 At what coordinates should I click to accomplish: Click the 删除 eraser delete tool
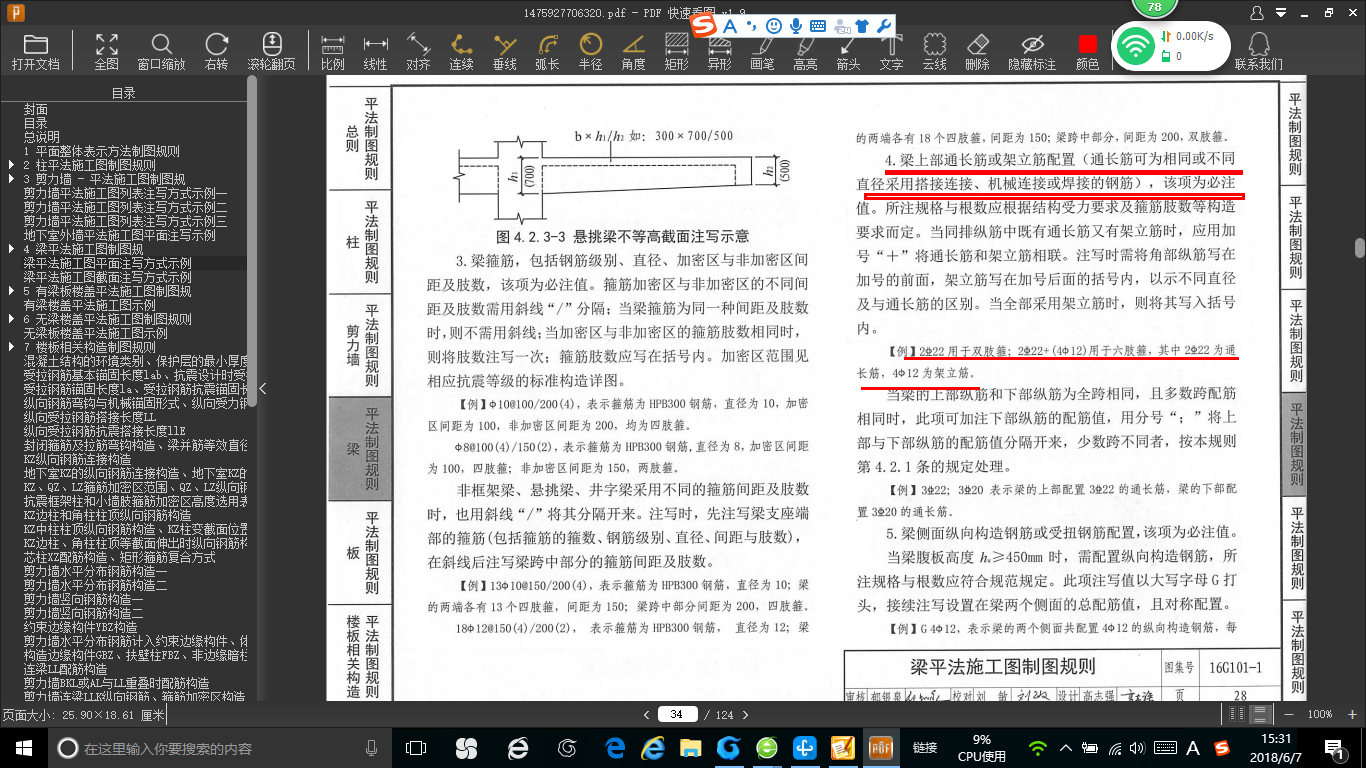977,51
